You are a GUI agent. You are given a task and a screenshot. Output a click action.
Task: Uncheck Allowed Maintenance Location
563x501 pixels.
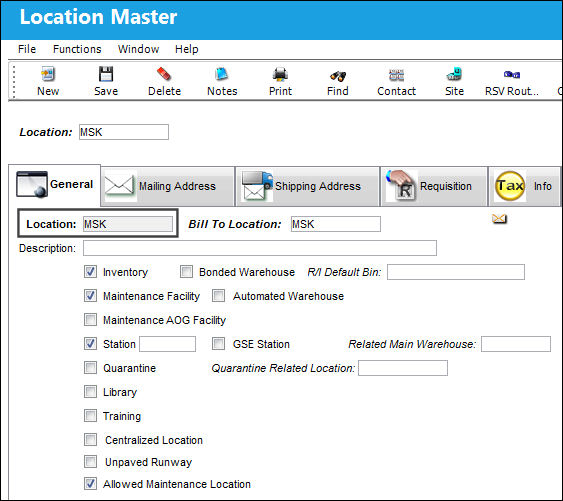[x=90, y=483]
